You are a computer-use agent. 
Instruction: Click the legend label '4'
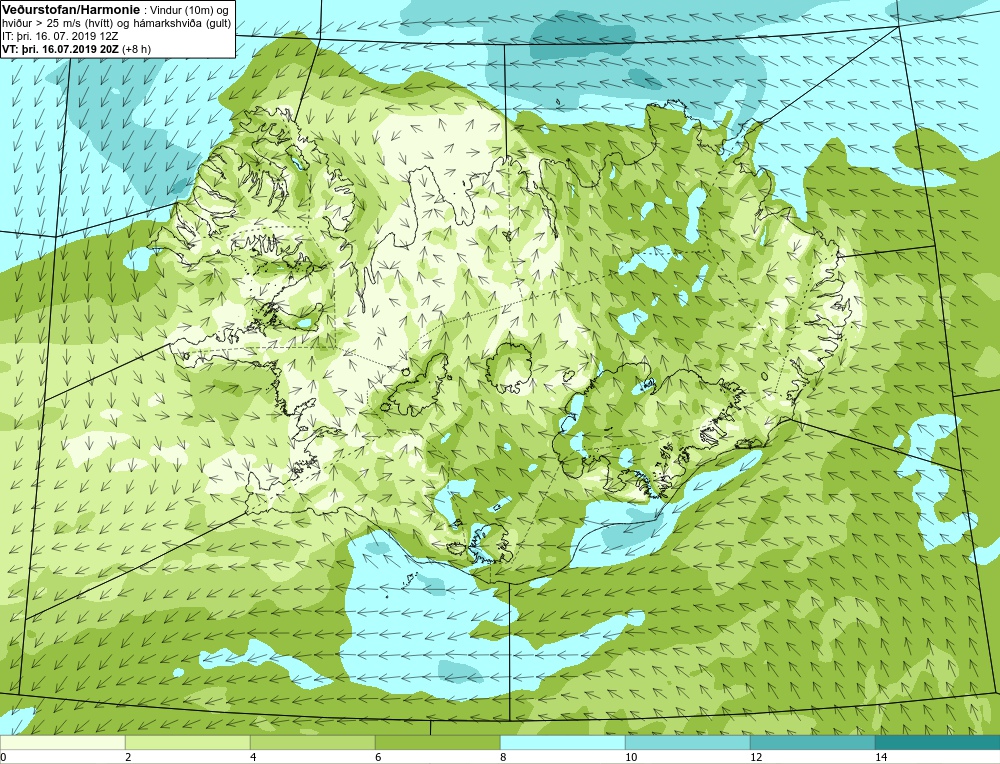(253, 757)
